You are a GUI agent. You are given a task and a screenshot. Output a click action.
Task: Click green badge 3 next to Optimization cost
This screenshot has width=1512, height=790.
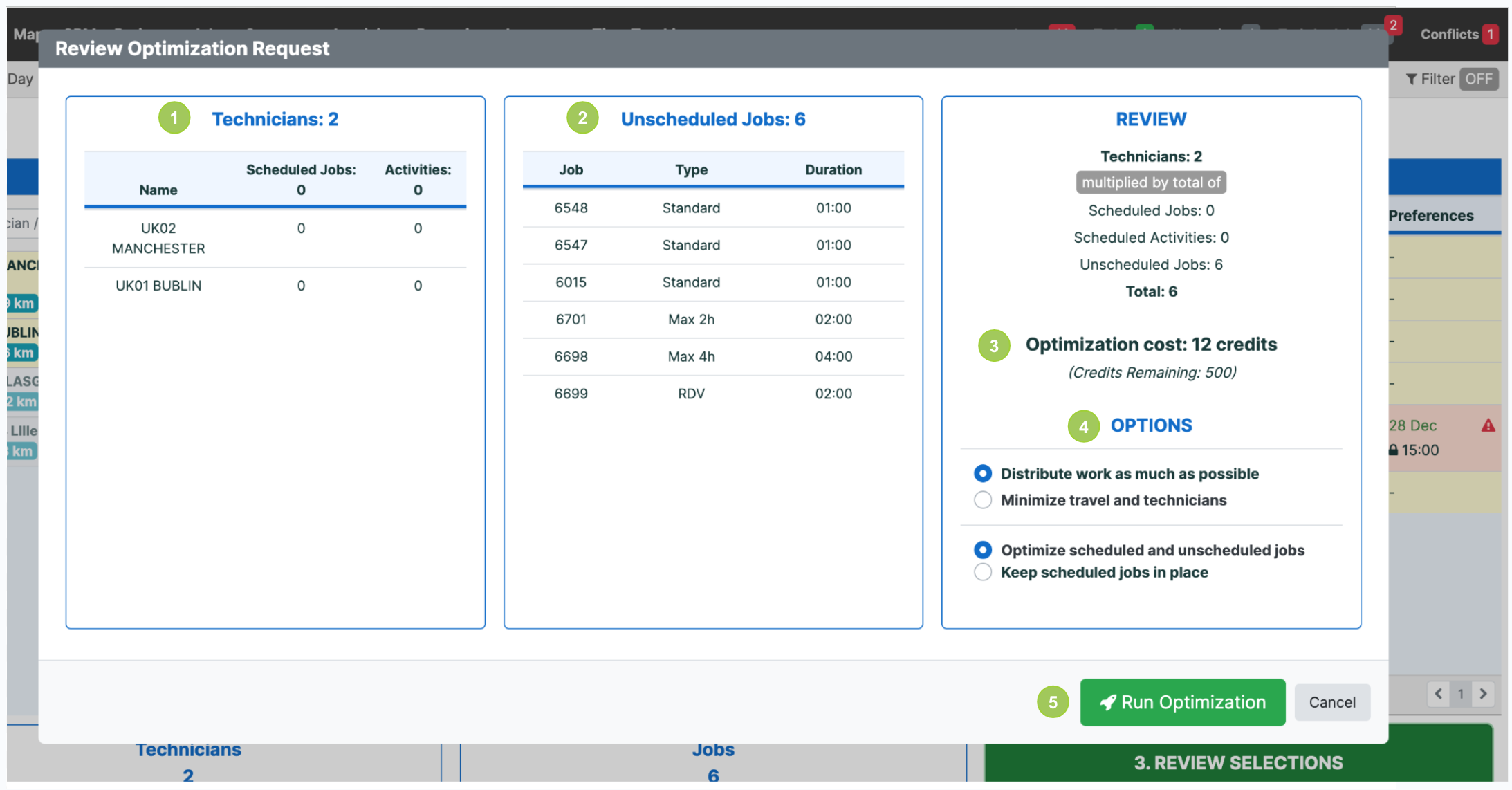click(994, 346)
